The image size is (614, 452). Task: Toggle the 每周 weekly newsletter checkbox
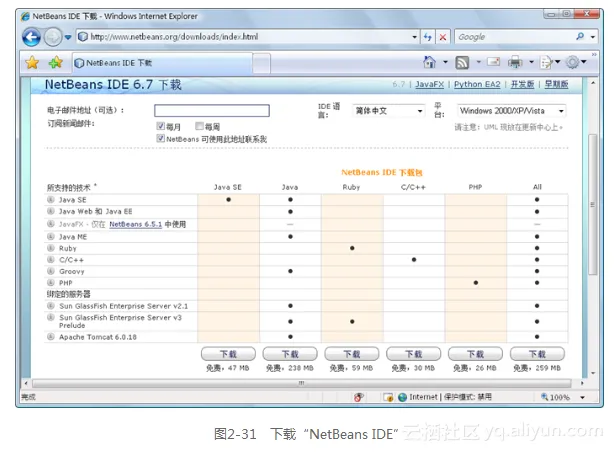200,127
